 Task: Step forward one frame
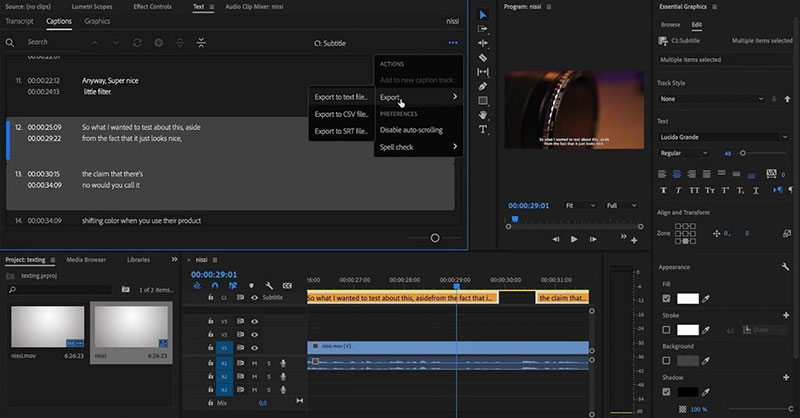click(593, 239)
